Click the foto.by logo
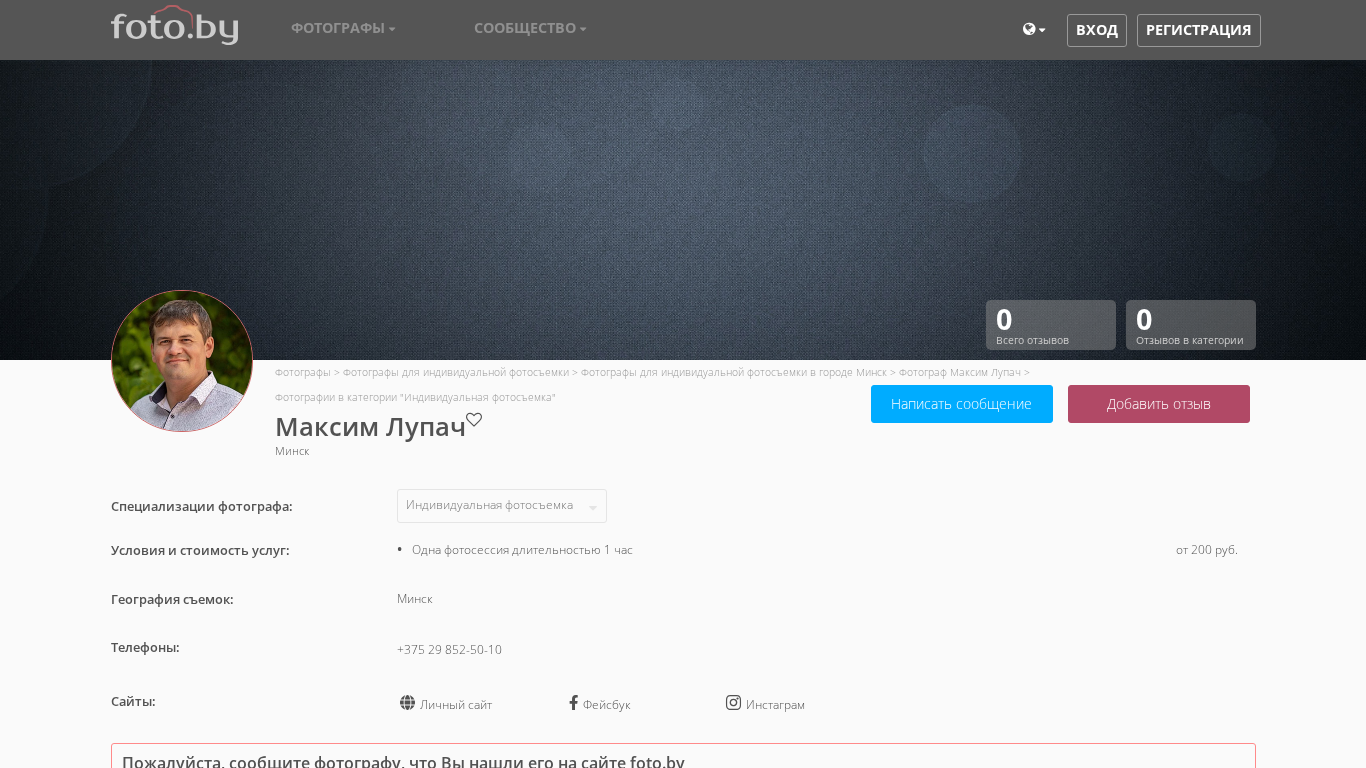This screenshot has width=1366, height=768. [174, 26]
